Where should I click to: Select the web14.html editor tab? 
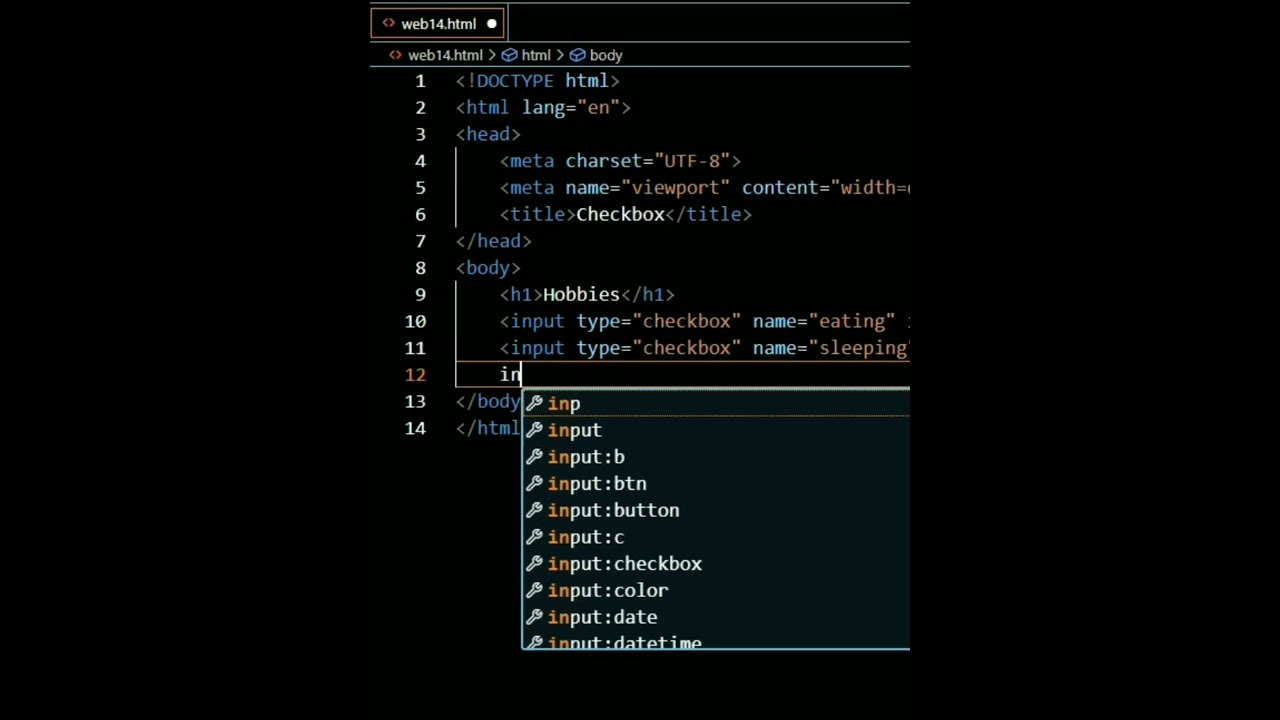click(x=438, y=23)
